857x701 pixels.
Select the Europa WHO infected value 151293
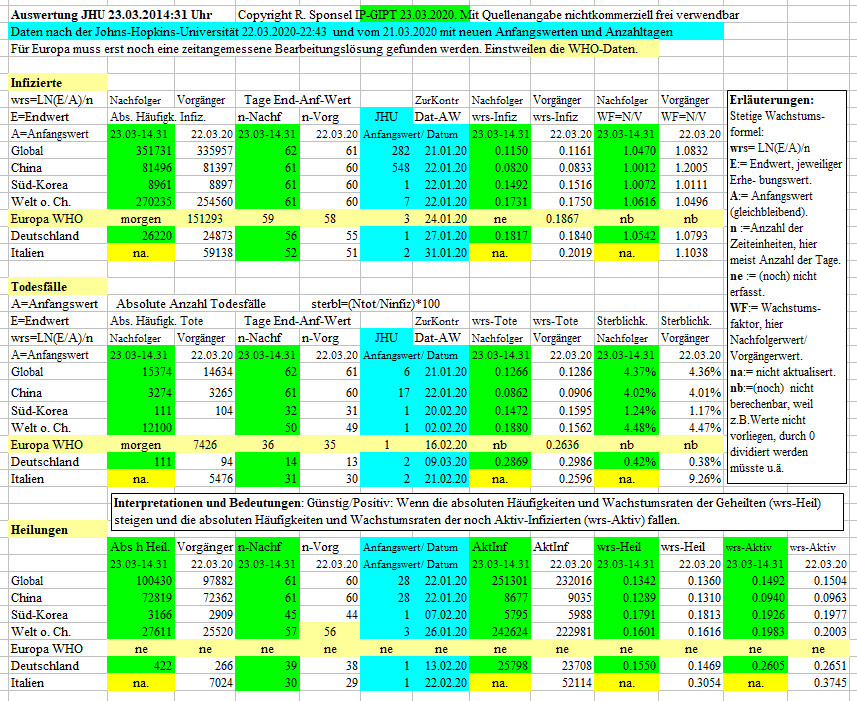pos(205,219)
